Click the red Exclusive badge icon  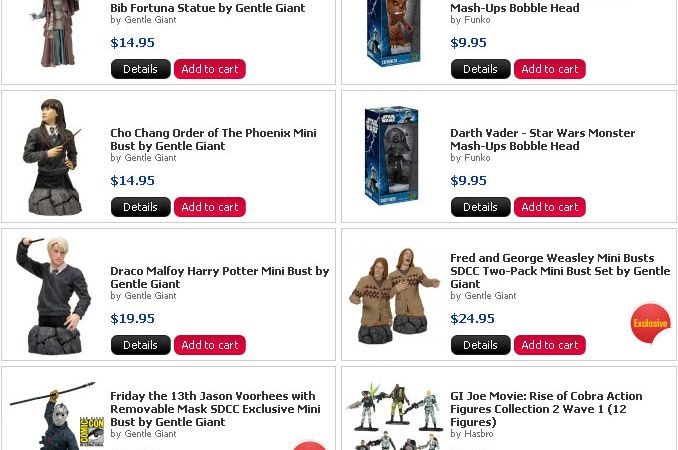pos(650,323)
